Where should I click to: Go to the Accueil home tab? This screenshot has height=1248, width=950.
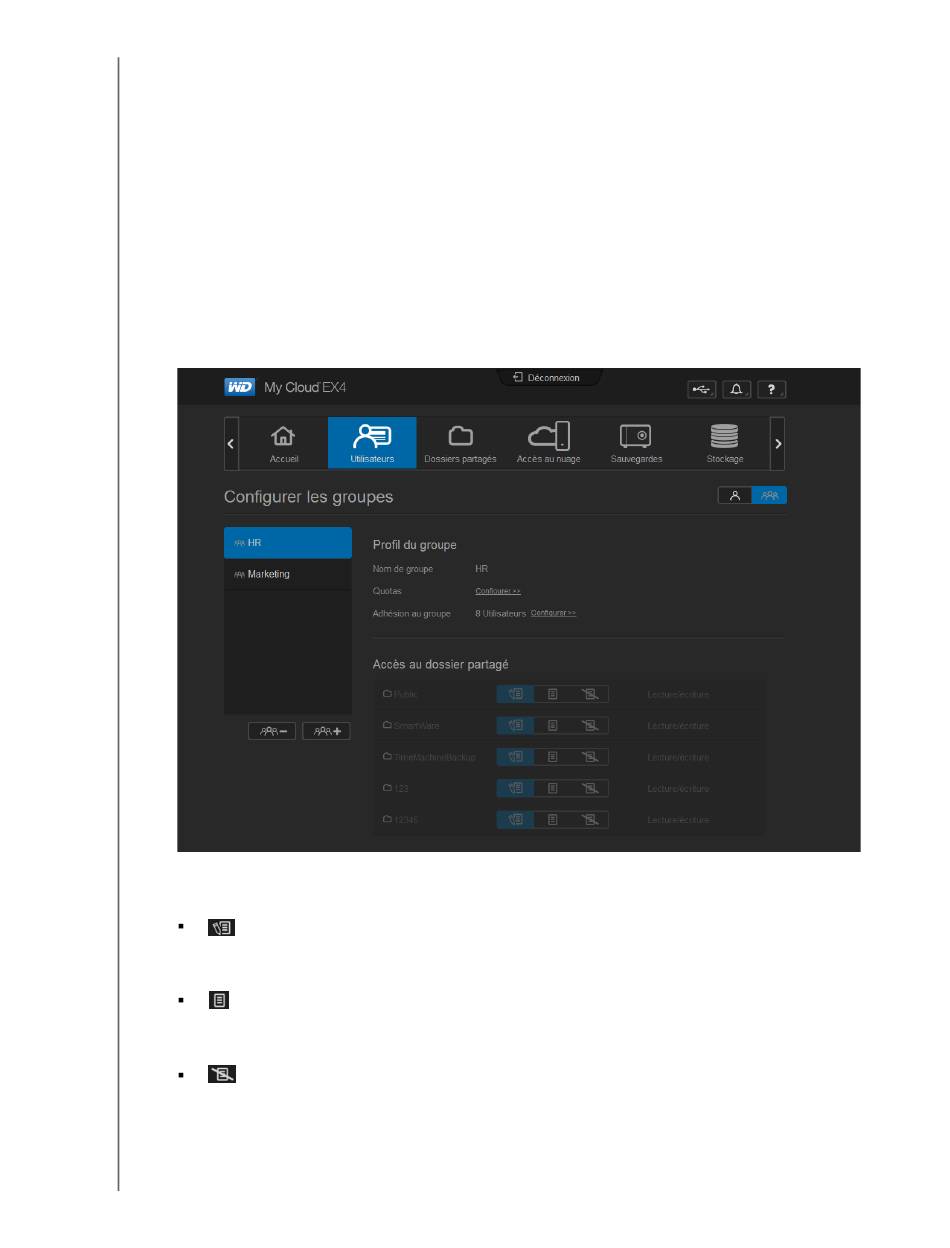(284, 443)
